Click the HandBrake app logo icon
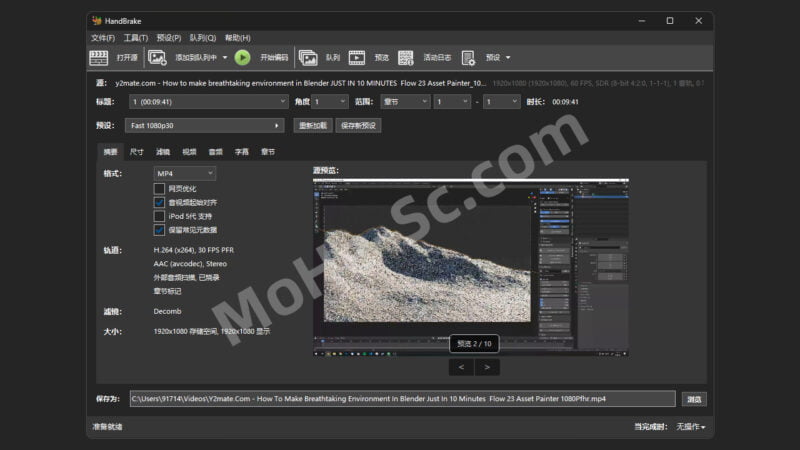The image size is (800, 450). click(x=96, y=20)
